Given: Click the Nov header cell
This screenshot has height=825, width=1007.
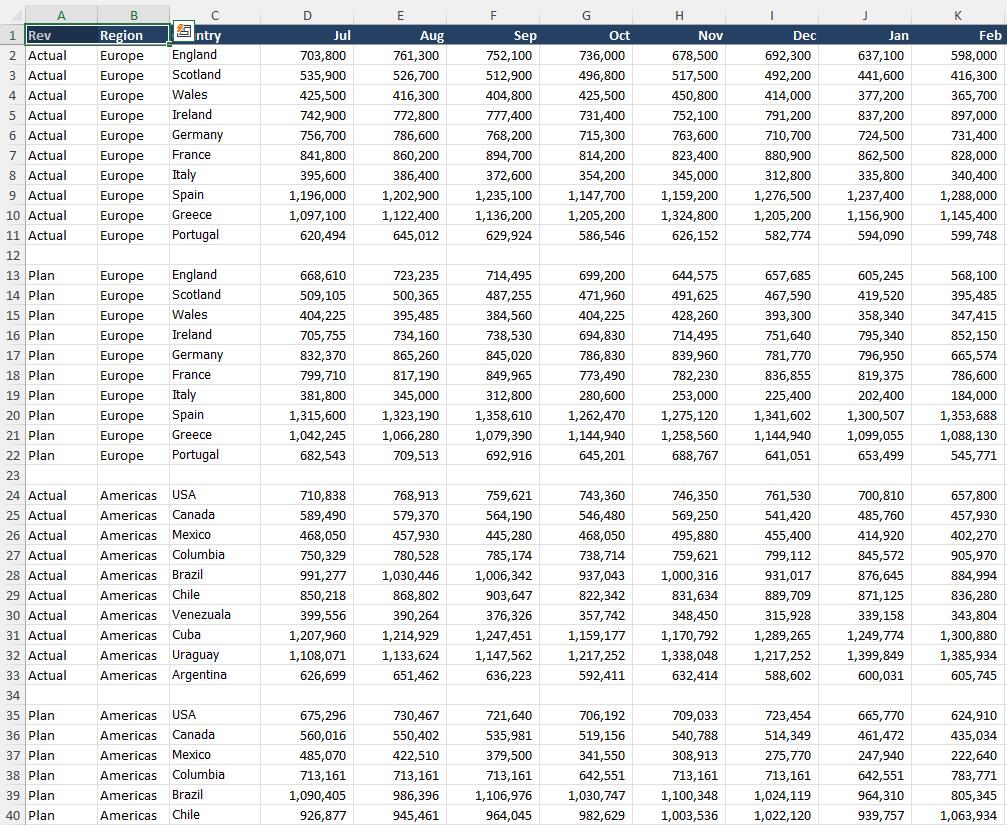Looking at the screenshot, I should pos(679,35).
